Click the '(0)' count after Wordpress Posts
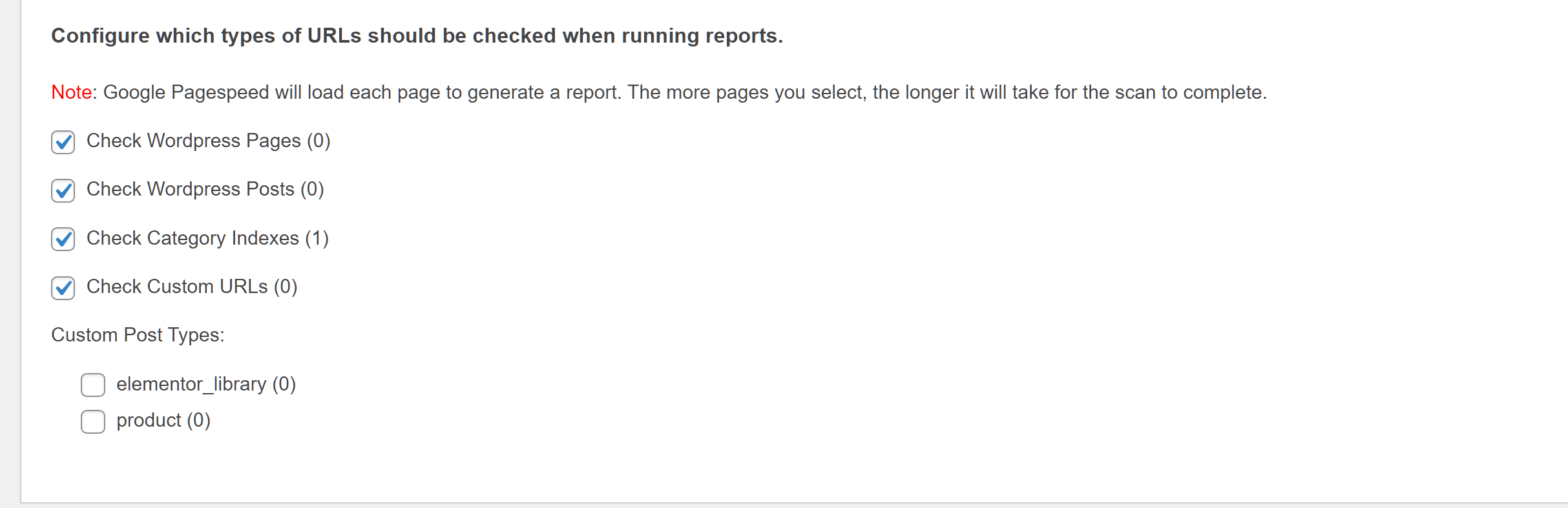 [x=312, y=189]
